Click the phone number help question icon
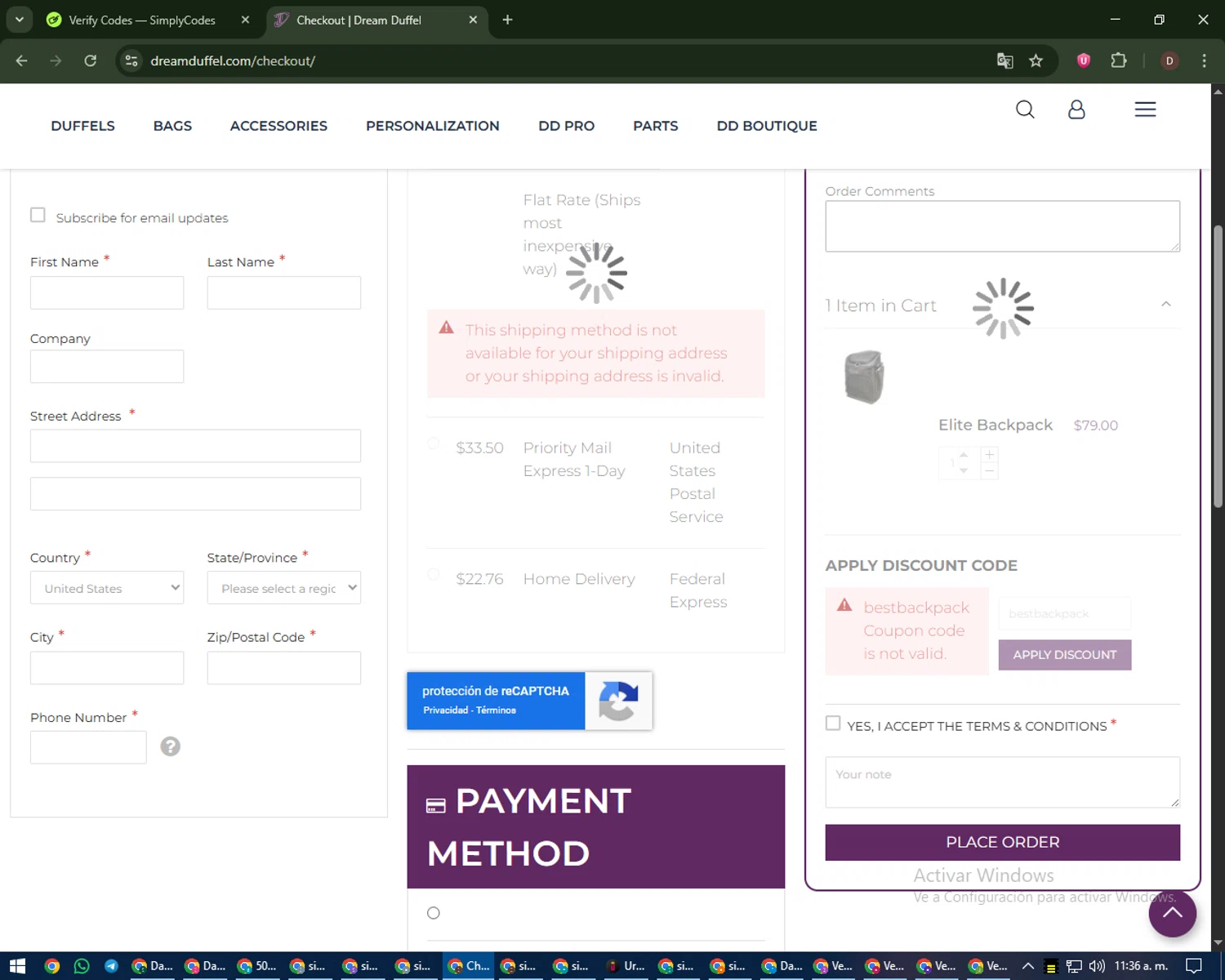Viewport: 1225px width, 980px height. [x=170, y=746]
